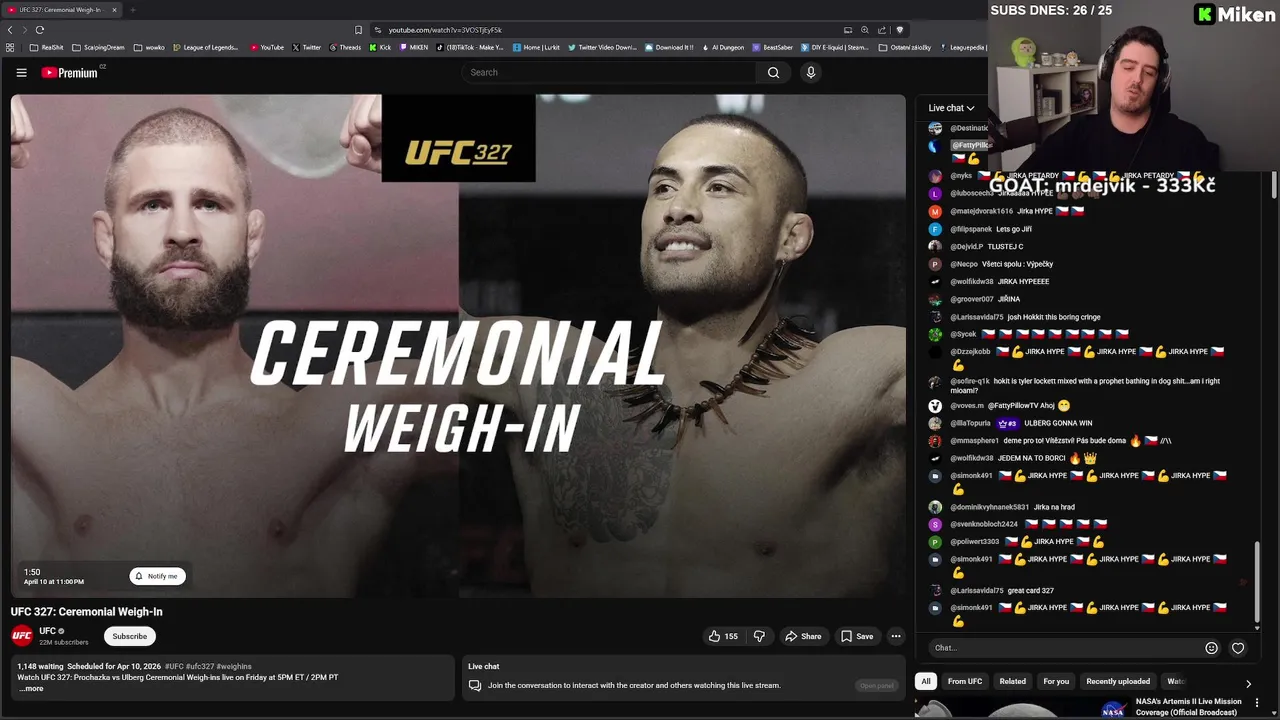
Task: Like the video with thumbs-up icon
Action: 723,636
